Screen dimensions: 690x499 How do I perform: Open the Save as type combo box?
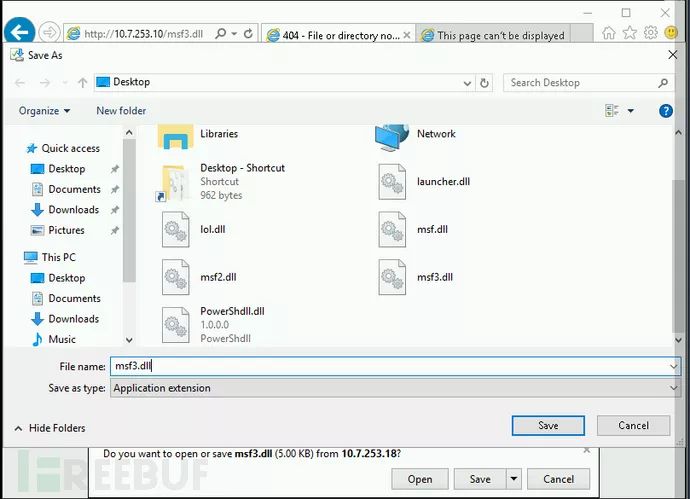(395, 388)
